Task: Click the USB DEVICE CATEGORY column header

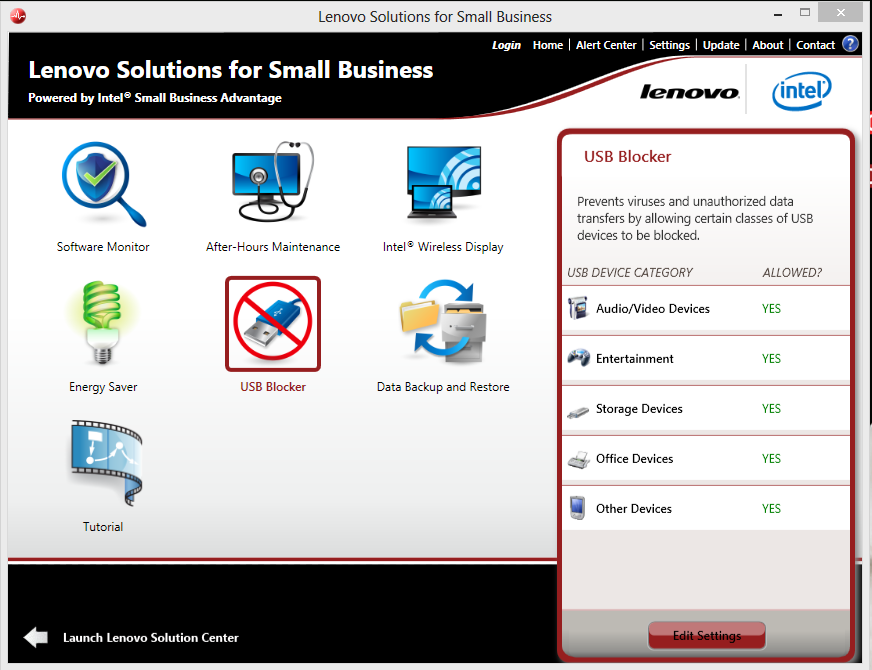Action: [x=630, y=272]
